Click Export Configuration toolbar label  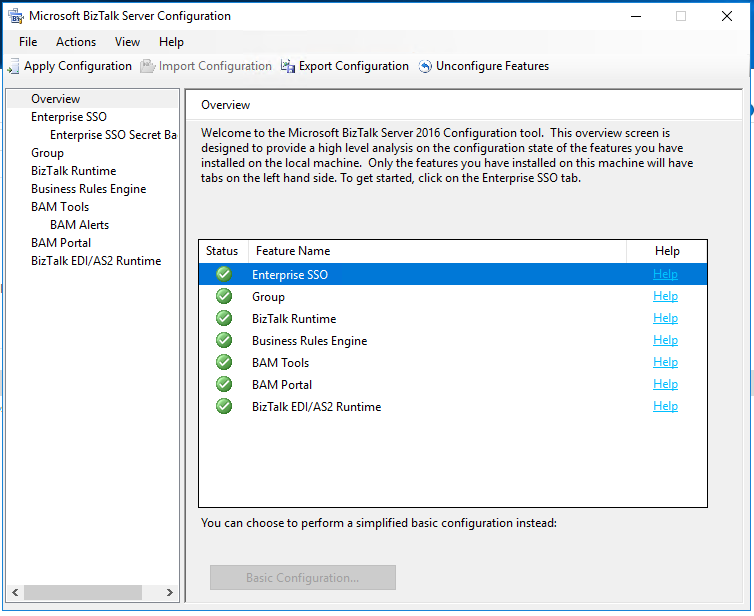coord(354,66)
